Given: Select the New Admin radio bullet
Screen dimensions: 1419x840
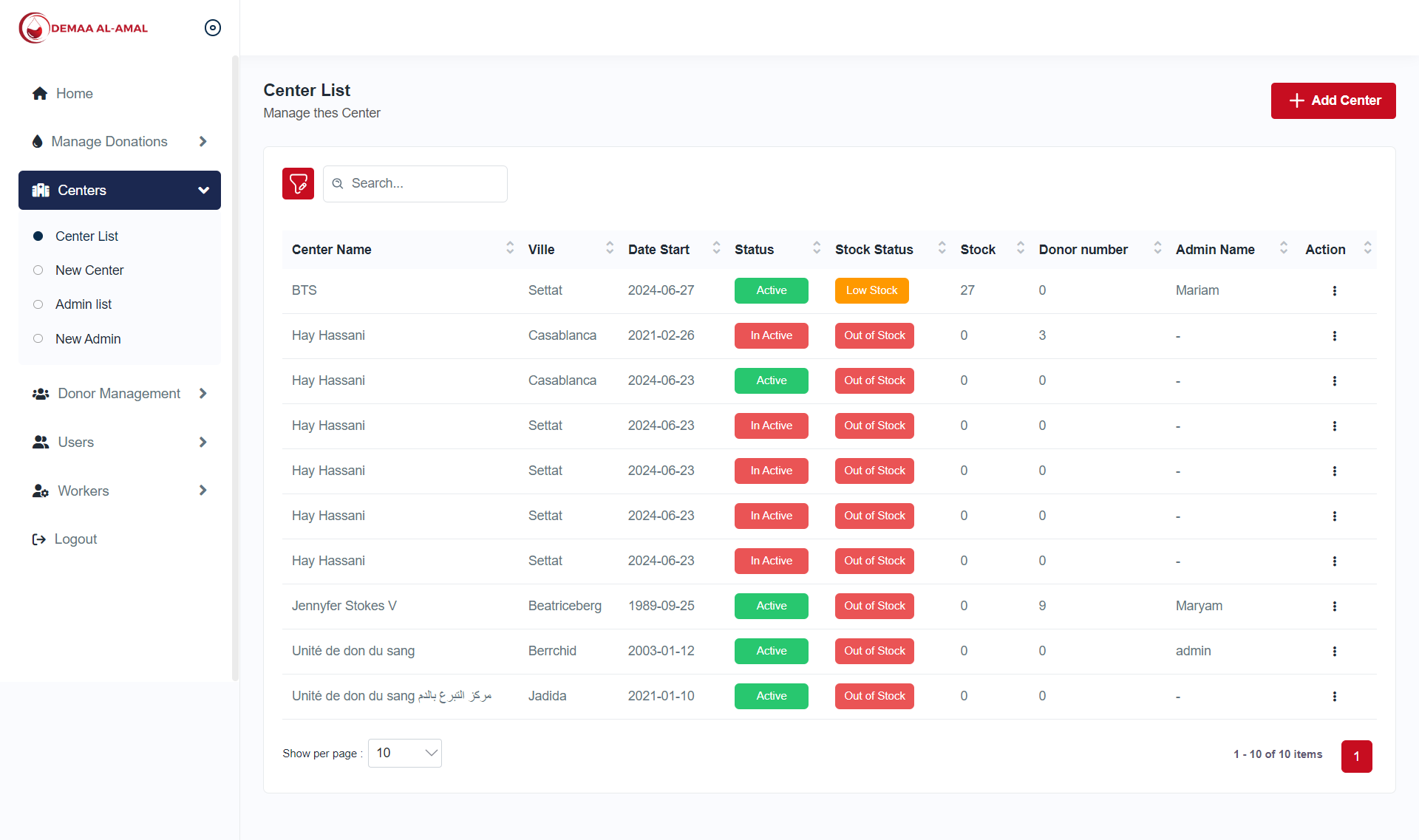Looking at the screenshot, I should 38,339.
